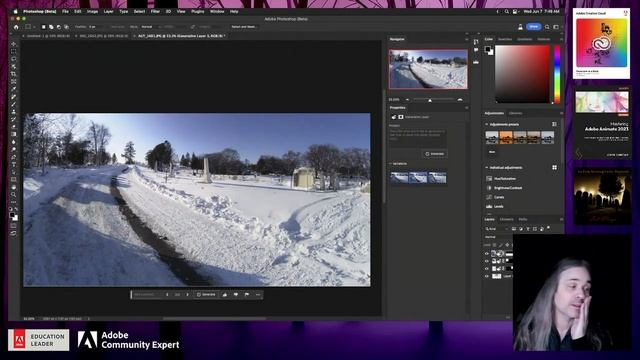Choose Intersect with Selection mode icon
Image resolution: width=640 pixels, height=360 pixels.
(x=66, y=27)
